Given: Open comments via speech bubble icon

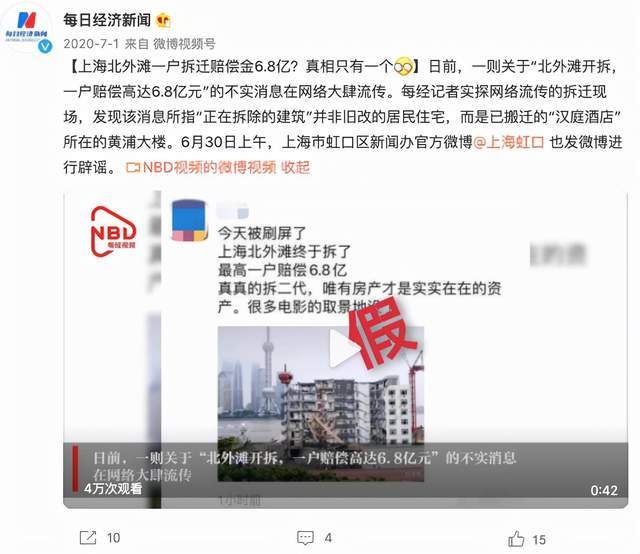Looking at the screenshot, I should click(x=305, y=538).
